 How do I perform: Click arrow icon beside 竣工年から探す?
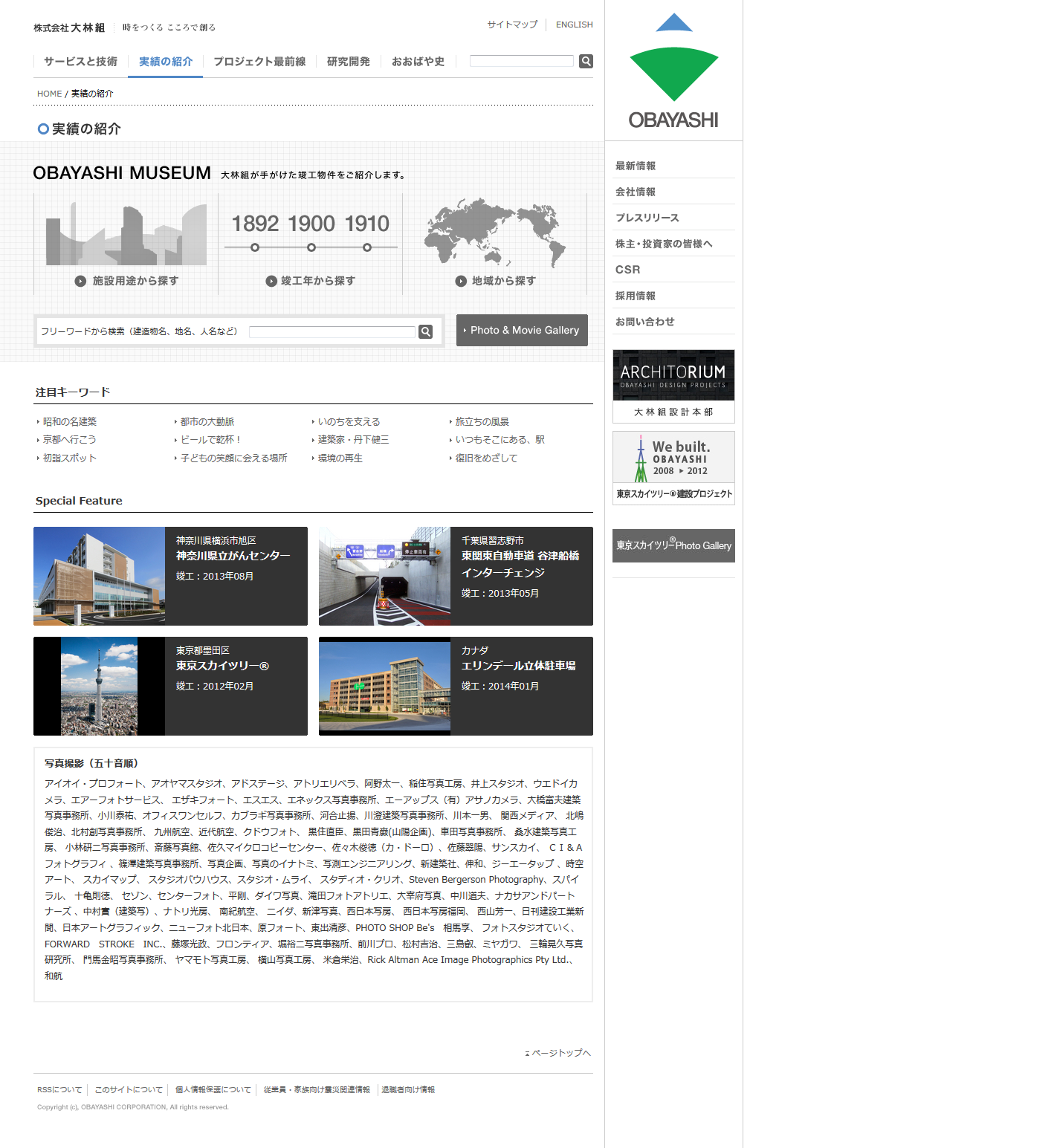click(x=271, y=281)
